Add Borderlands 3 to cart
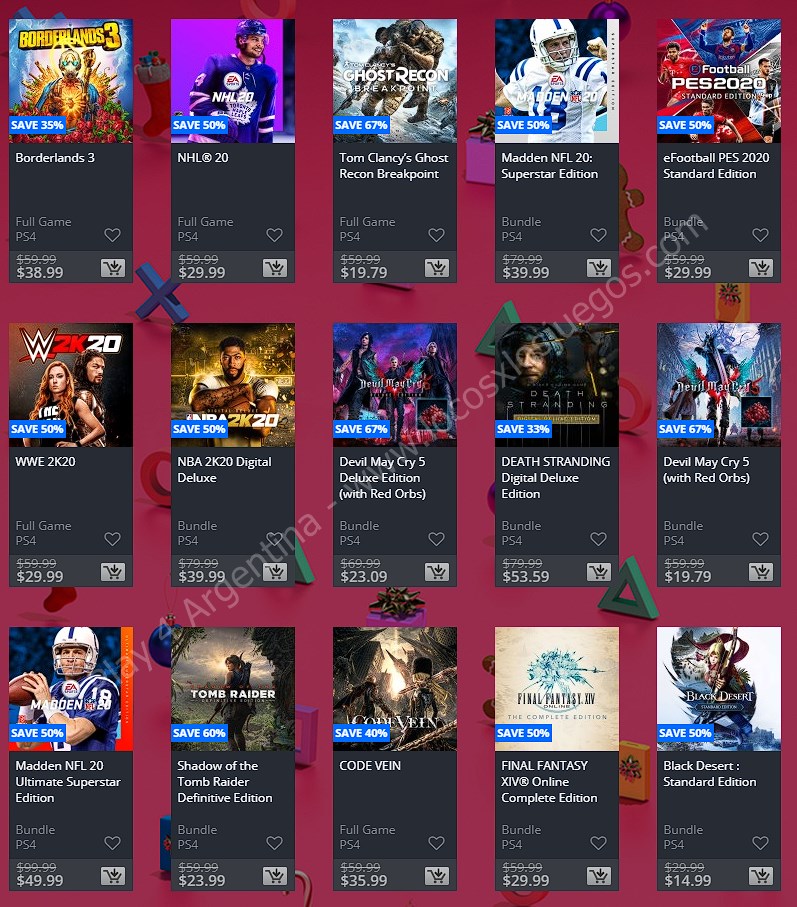 (x=113, y=268)
